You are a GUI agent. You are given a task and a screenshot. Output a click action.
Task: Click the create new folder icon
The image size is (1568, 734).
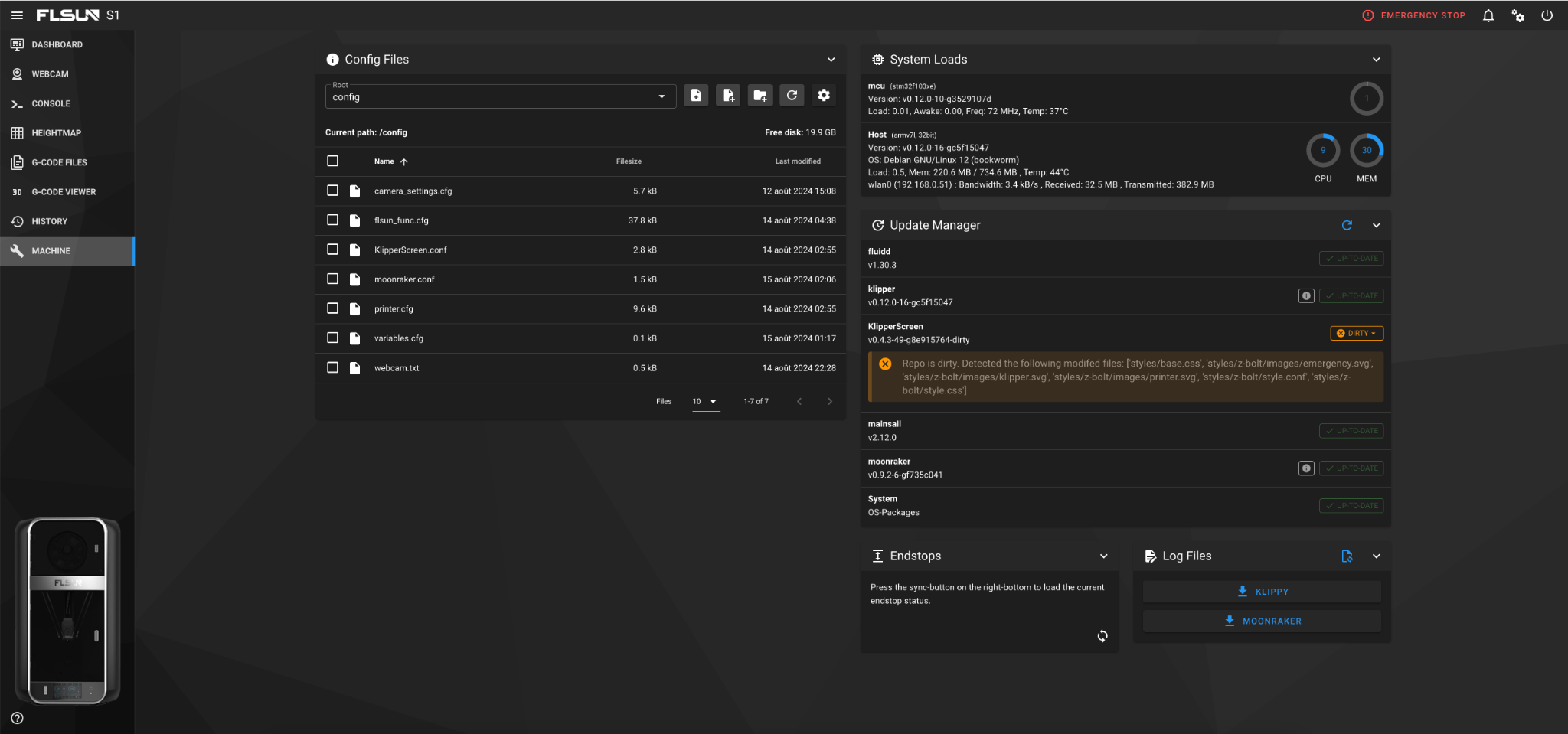click(x=760, y=96)
